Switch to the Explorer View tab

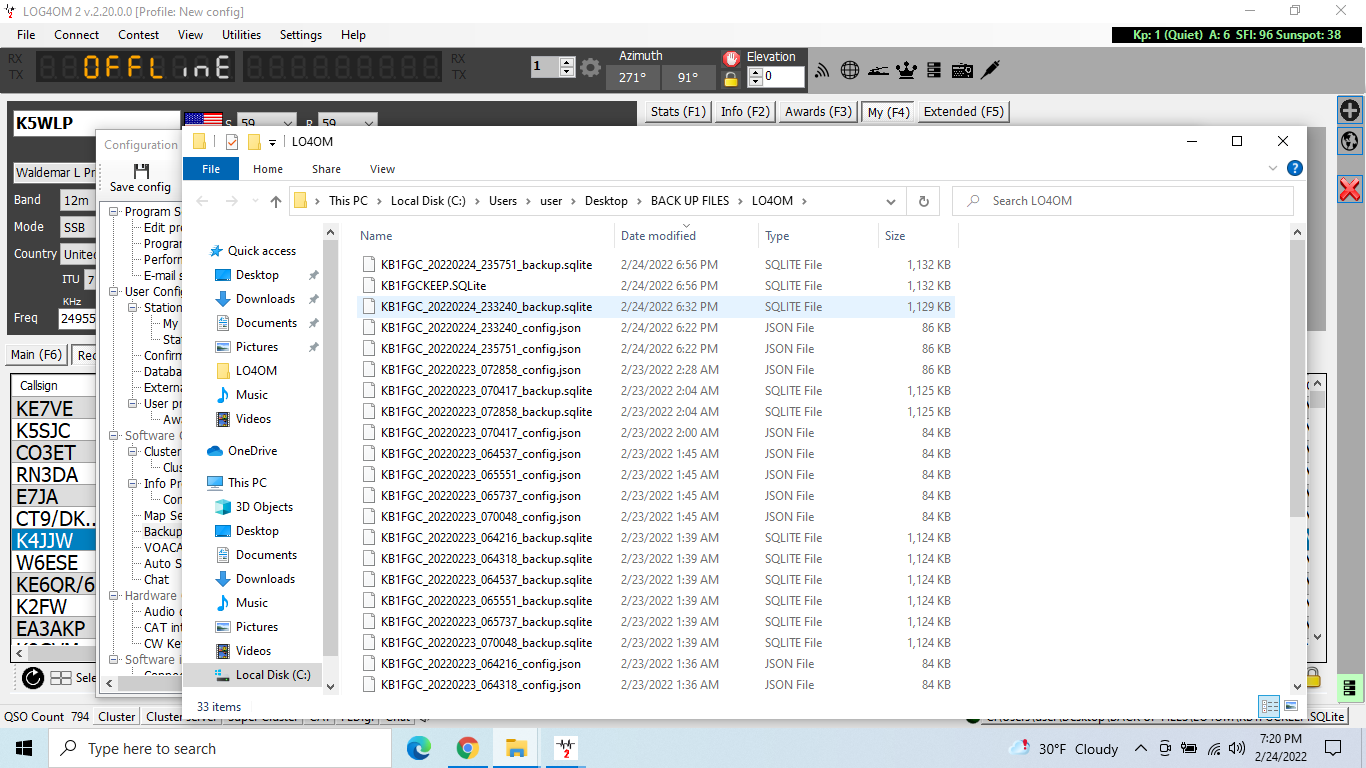pyautogui.click(x=382, y=169)
